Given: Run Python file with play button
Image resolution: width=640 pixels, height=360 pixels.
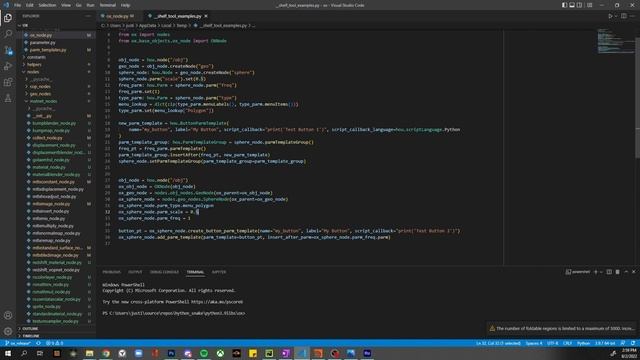Looking at the screenshot, I should (610, 16).
